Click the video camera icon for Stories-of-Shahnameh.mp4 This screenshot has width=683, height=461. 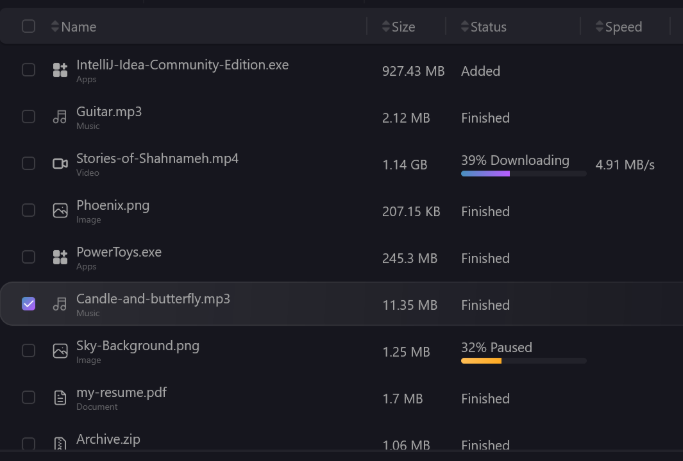point(60,164)
